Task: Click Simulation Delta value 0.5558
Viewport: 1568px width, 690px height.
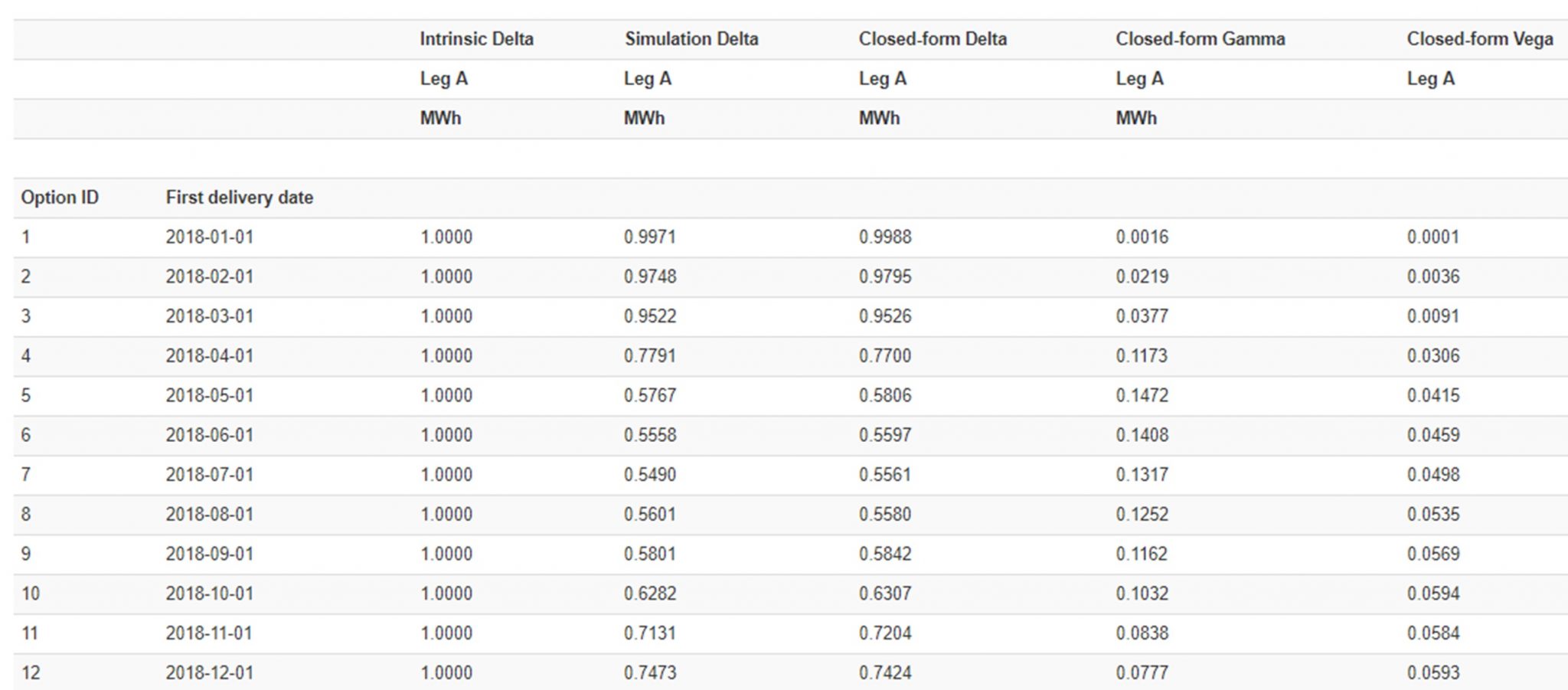Action: (x=650, y=435)
